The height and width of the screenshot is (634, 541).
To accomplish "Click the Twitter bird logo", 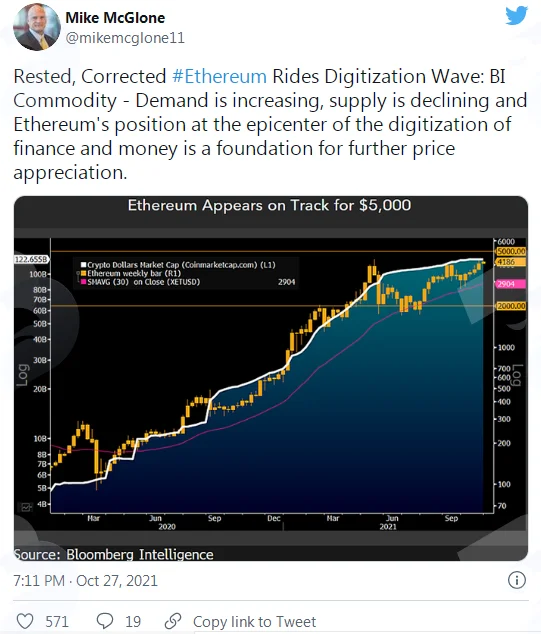I will pyautogui.click(x=516, y=16).
